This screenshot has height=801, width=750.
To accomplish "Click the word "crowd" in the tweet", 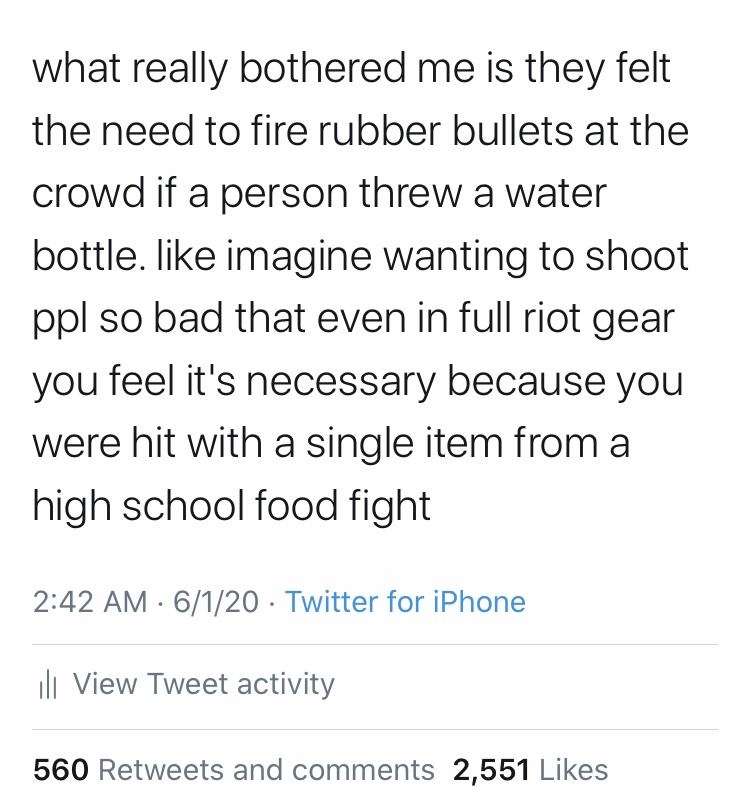I will [88, 194].
